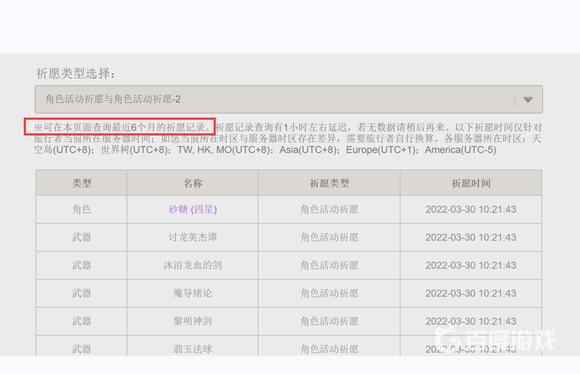Click the time zone text Europe(UTC+1)
The image size is (580, 374).
point(381,150)
